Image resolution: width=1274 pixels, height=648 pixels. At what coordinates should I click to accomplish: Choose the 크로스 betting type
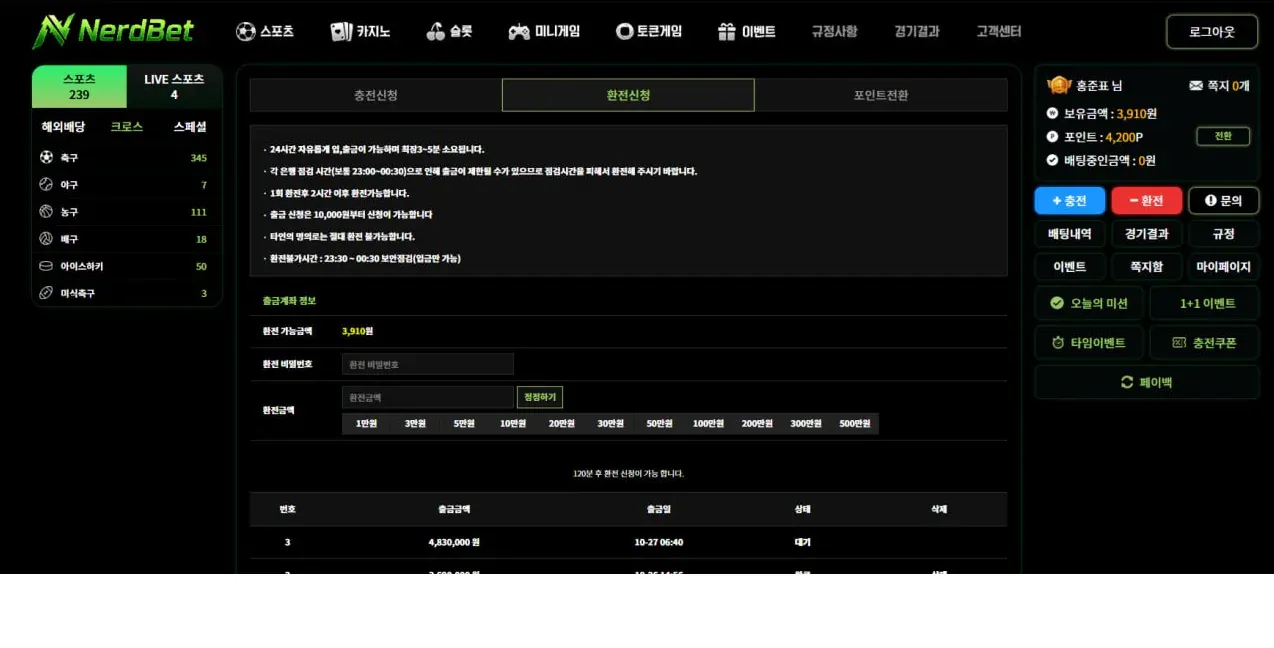(127, 127)
